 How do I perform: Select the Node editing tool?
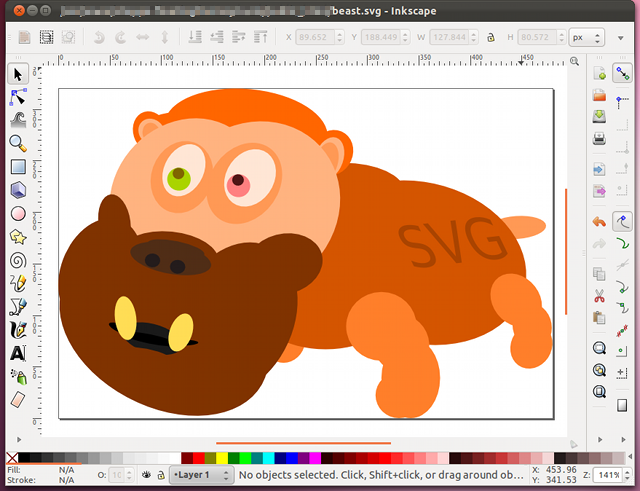tap(17, 97)
